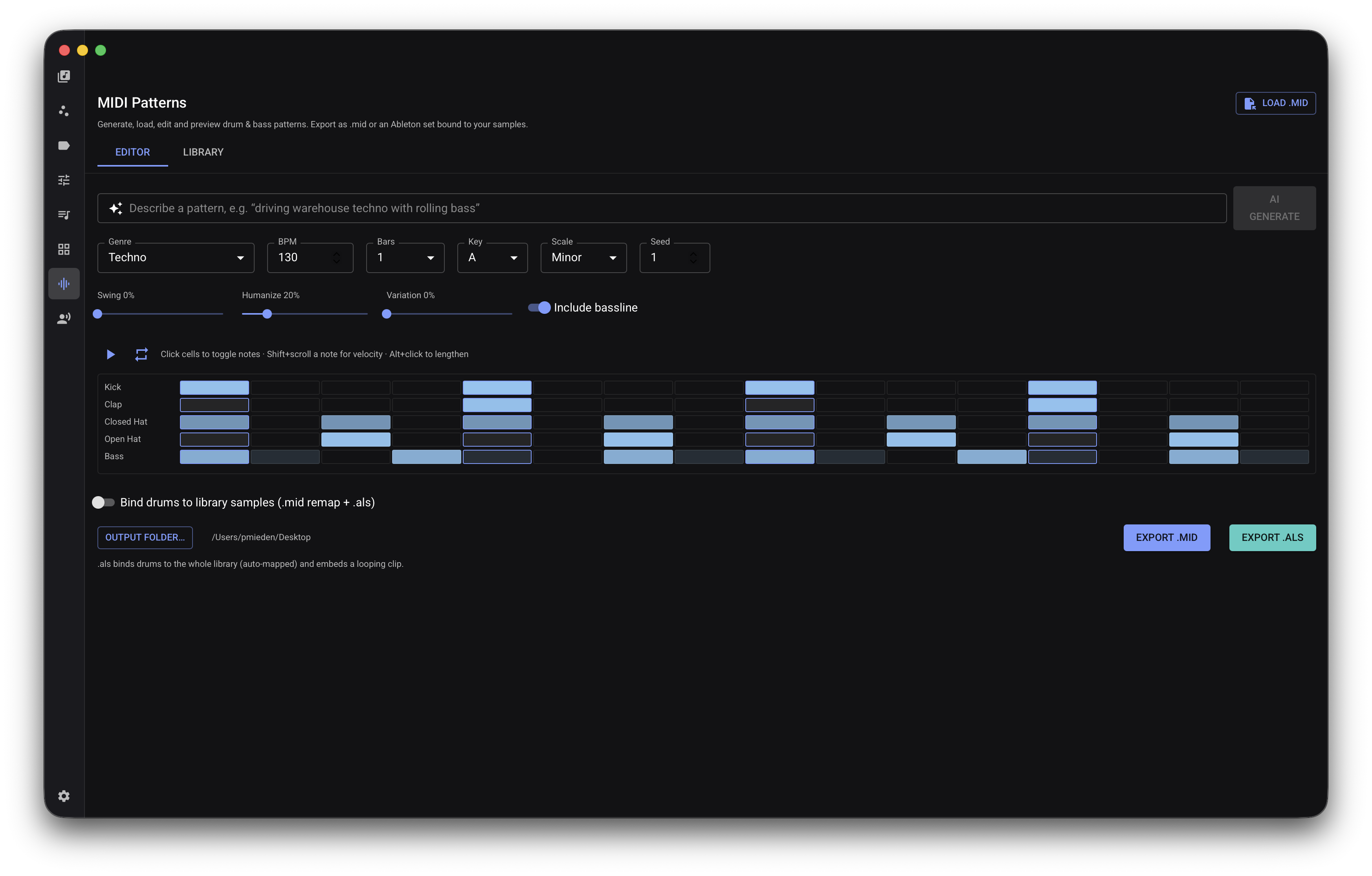The height and width of the screenshot is (876, 1372).
Task: Open the Bars dropdown
Action: coord(405,258)
